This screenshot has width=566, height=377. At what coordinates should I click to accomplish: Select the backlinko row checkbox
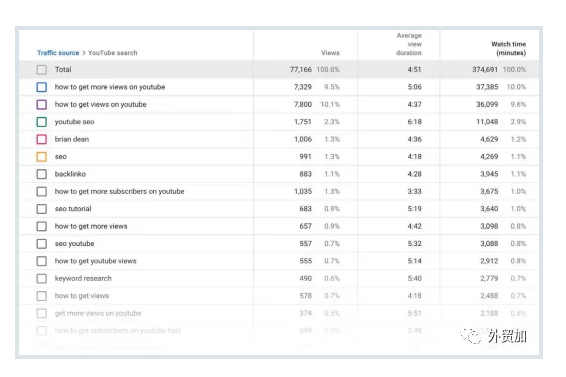[42, 174]
